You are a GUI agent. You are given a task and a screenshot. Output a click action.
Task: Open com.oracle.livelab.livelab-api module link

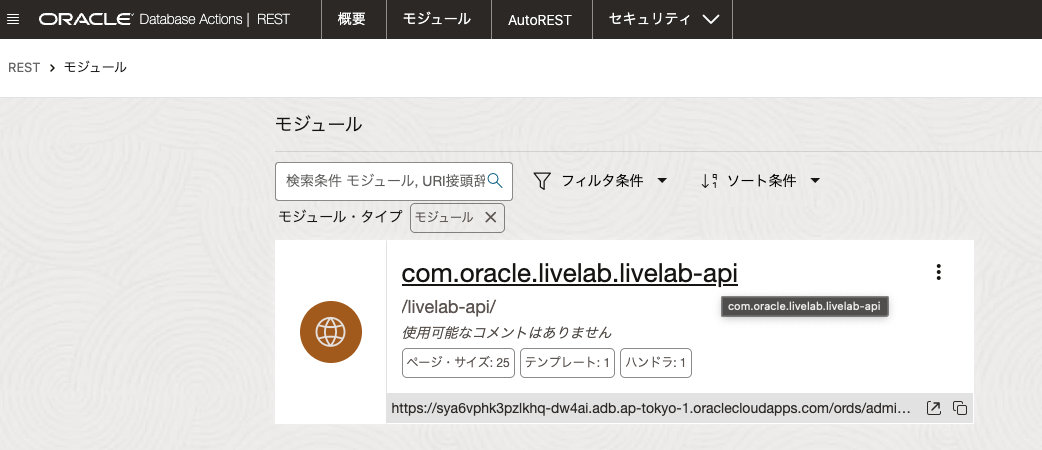click(570, 273)
